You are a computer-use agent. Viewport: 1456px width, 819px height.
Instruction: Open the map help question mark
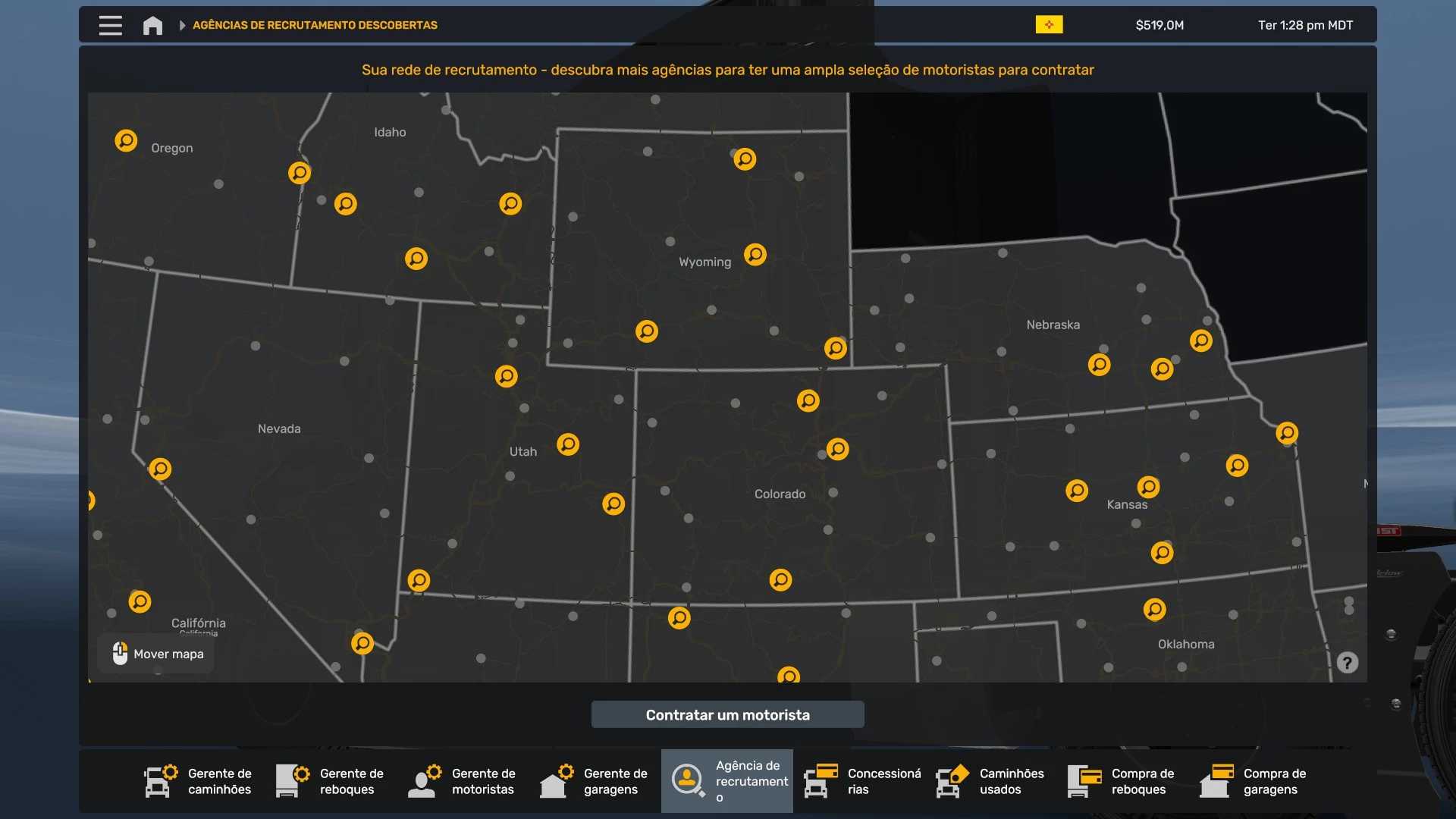(1347, 663)
